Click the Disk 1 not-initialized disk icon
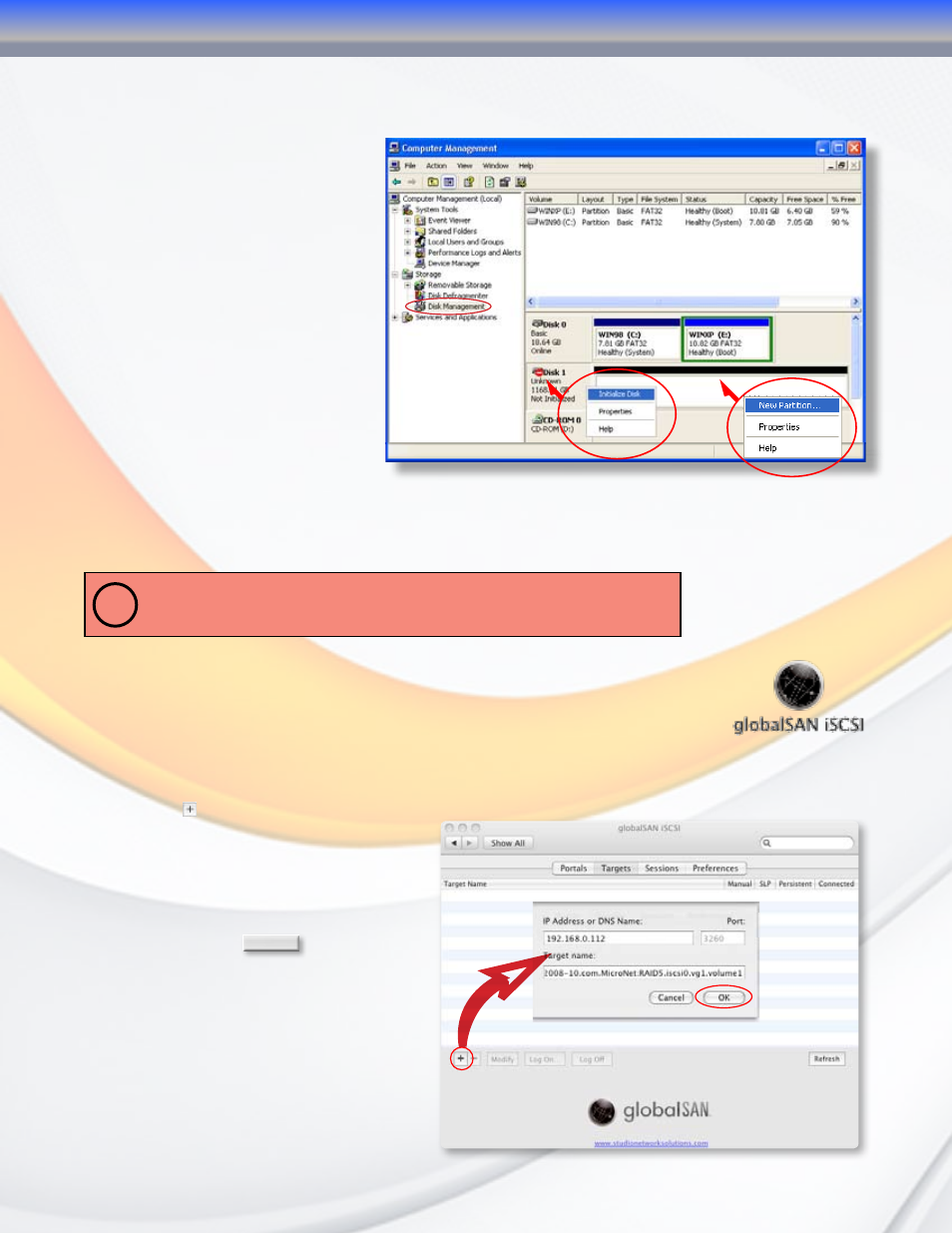The height and width of the screenshot is (1233, 952). click(538, 372)
